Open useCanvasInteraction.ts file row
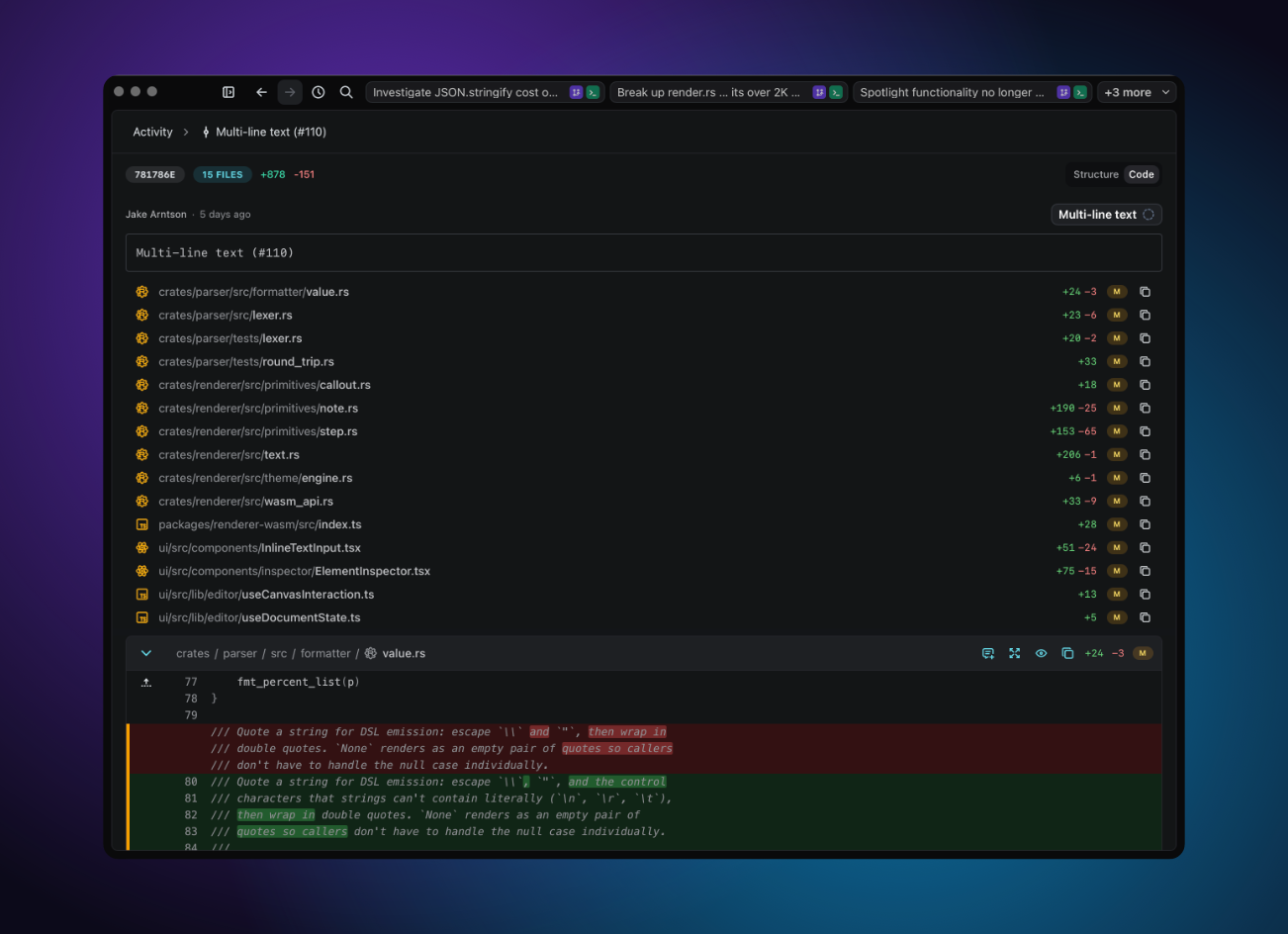1288x934 pixels. 643,594
